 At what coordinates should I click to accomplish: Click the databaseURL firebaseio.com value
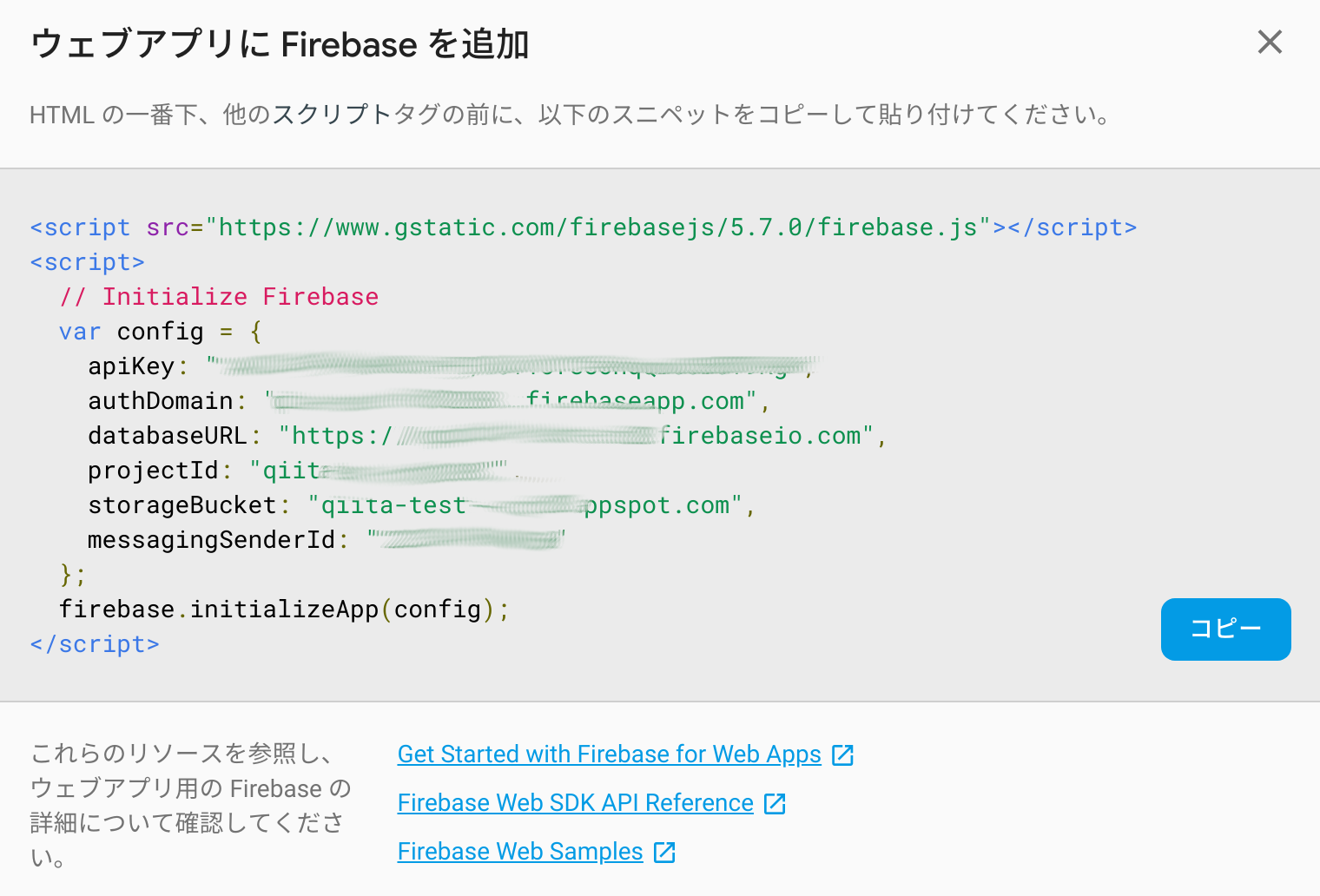pyautogui.click(x=582, y=435)
